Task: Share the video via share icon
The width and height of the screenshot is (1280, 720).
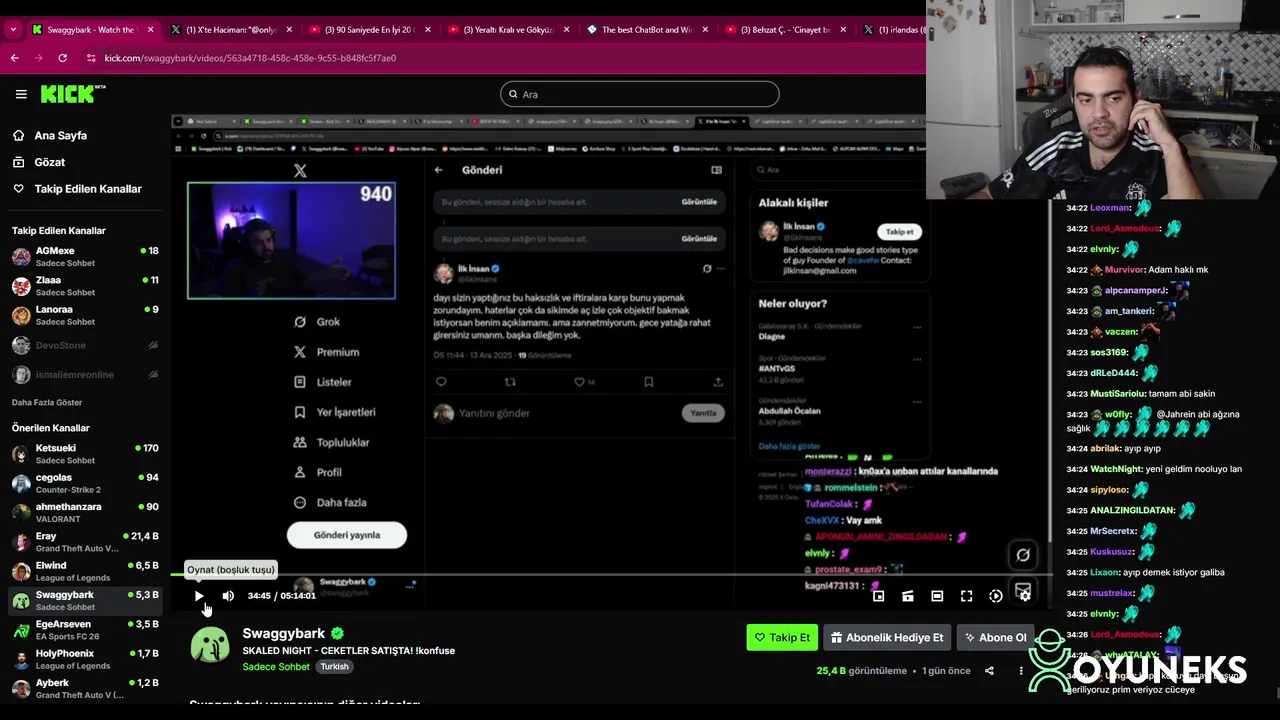Action: [989, 671]
